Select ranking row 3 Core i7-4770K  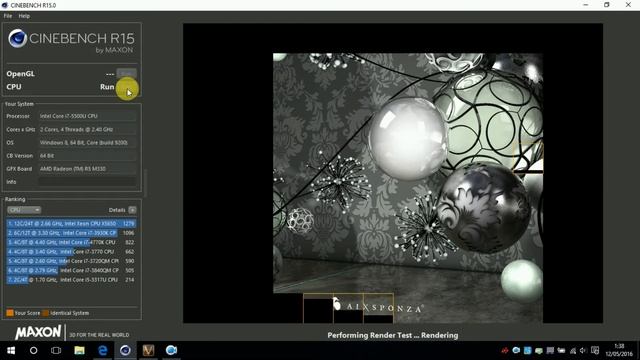pos(71,242)
